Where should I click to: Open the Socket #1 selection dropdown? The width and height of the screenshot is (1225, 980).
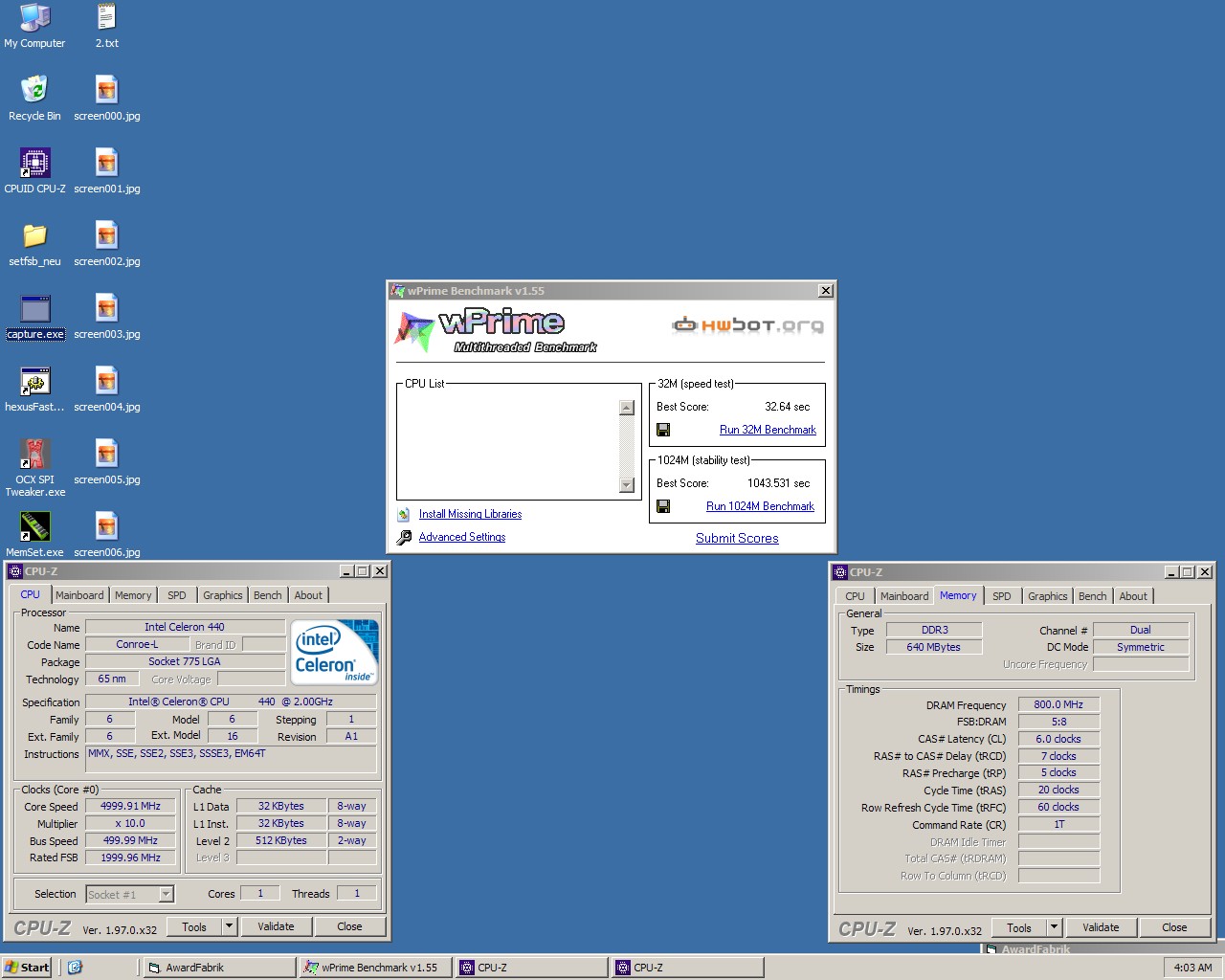166,894
